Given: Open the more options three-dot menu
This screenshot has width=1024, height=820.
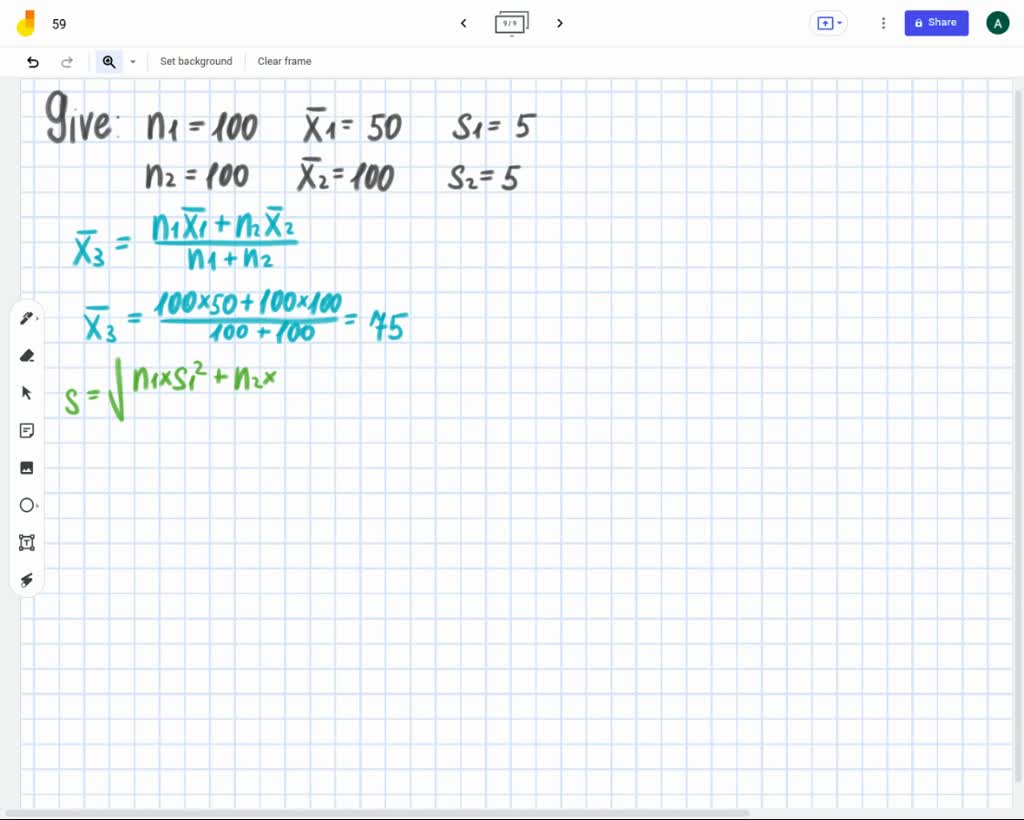Looking at the screenshot, I should pos(883,23).
